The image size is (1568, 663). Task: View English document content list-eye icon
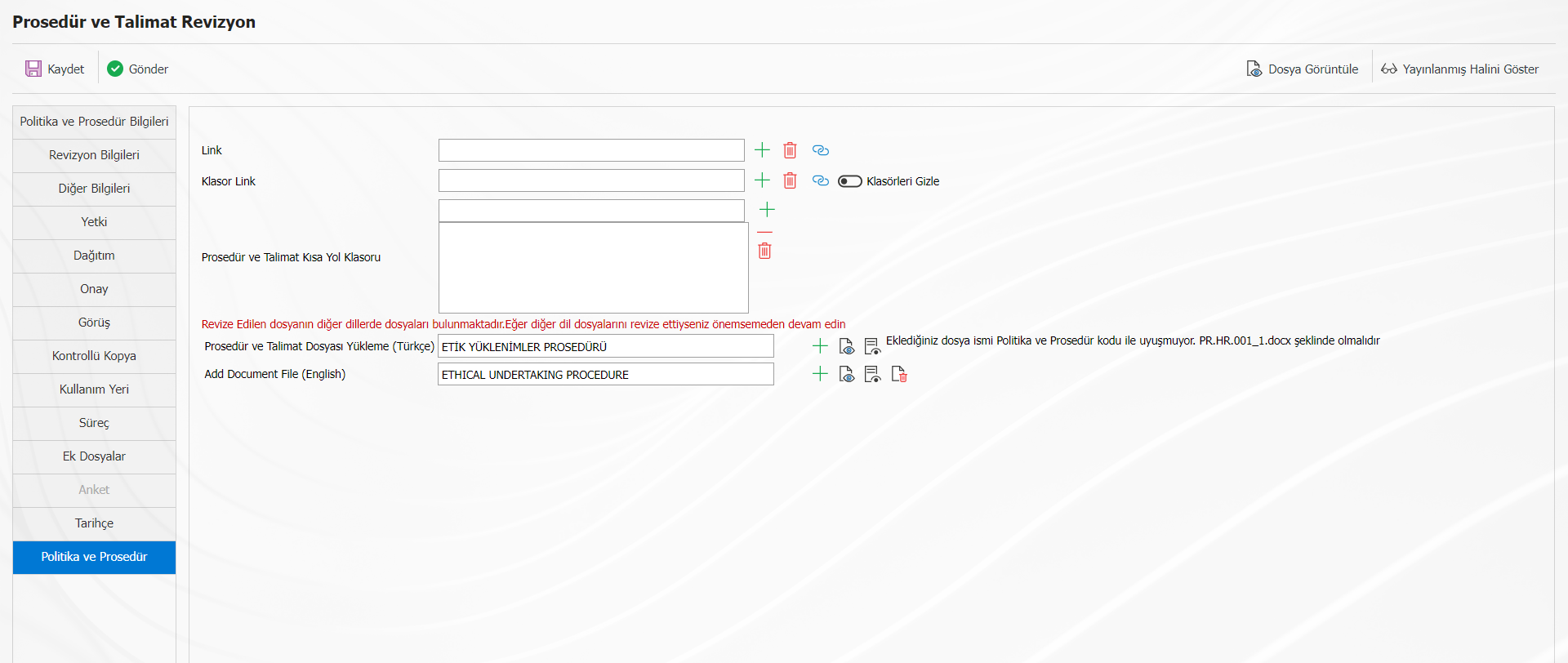click(872, 374)
